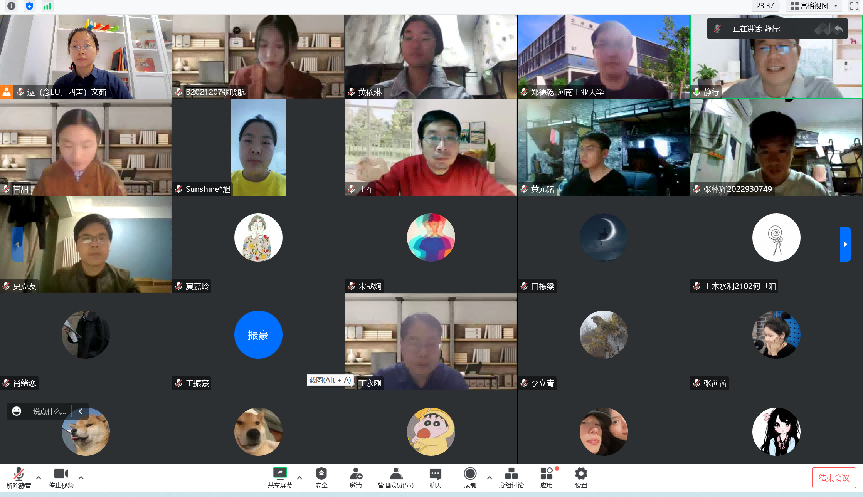Select the sketch girl illustration avatar
Screen dimensions: 863x497
pos(258,237)
